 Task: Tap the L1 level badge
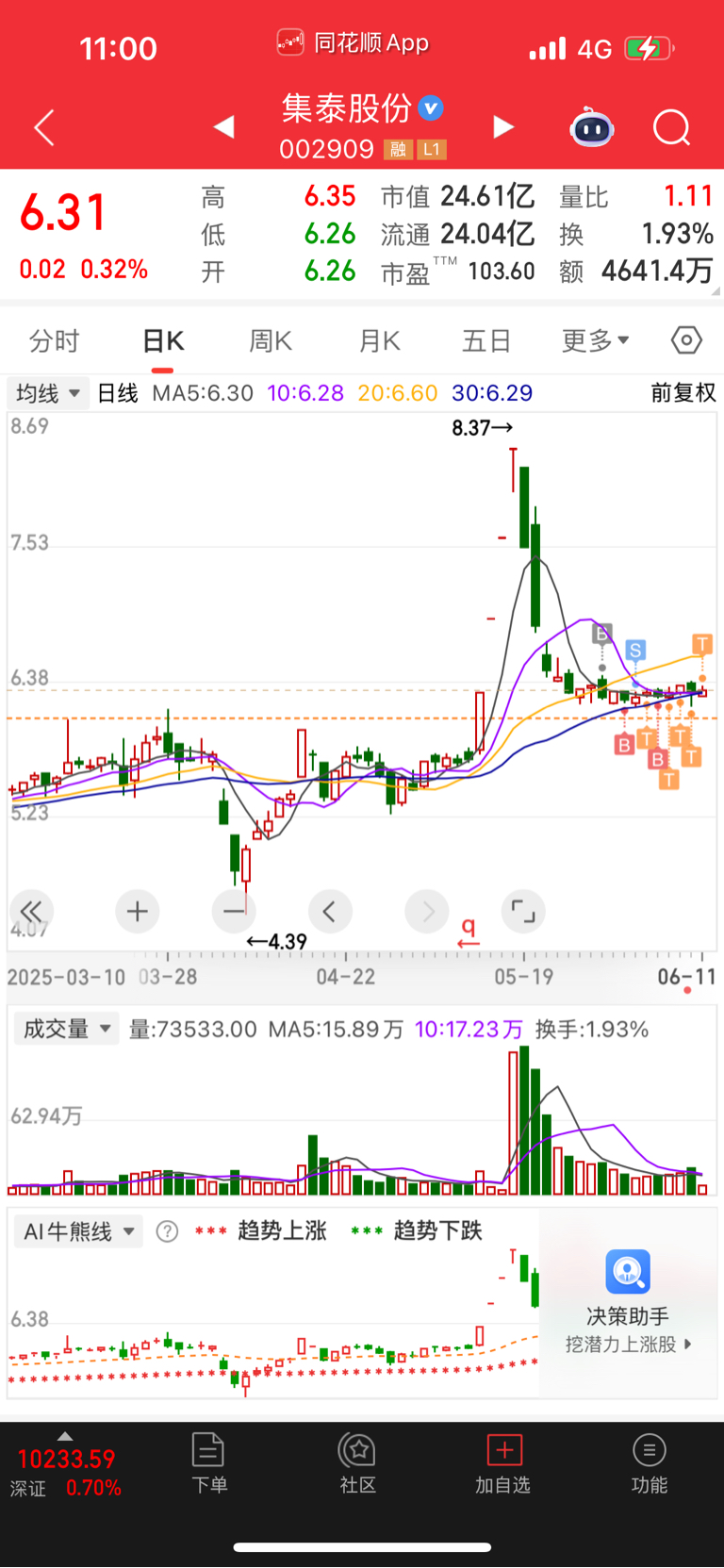431,149
